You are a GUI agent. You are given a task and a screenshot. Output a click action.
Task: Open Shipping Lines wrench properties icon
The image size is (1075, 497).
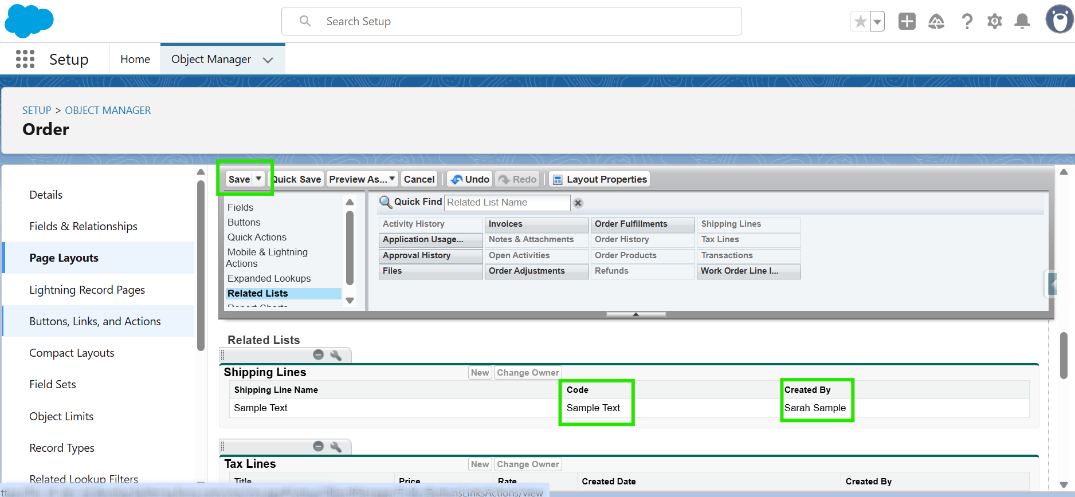pyautogui.click(x=336, y=355)
